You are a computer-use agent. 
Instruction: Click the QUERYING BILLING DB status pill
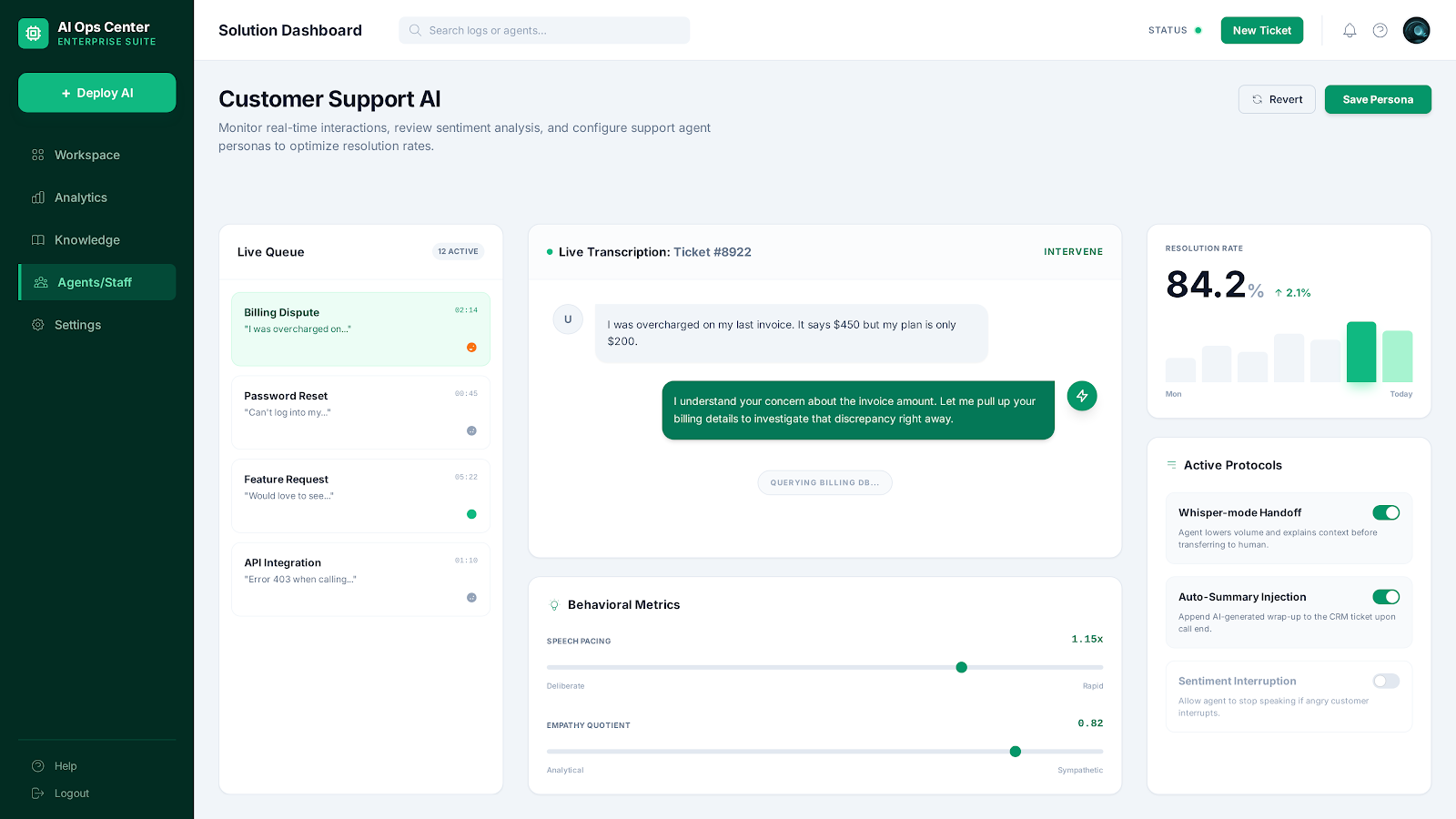point(824,483)
